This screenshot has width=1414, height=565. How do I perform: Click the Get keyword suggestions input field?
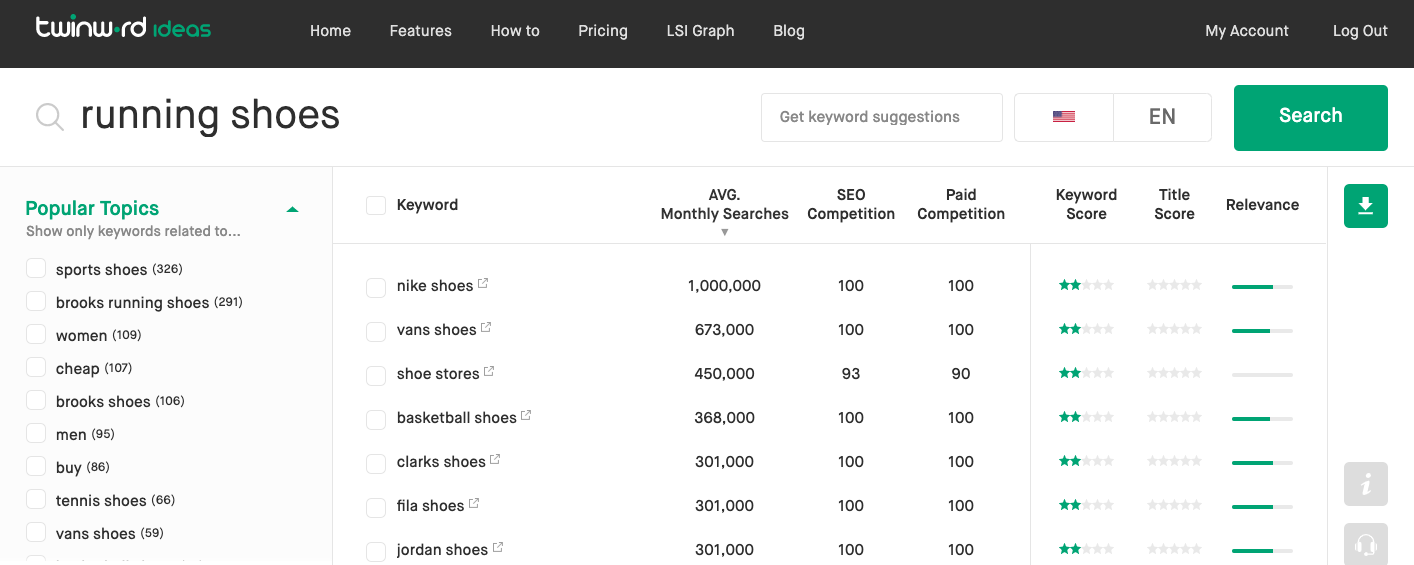point(881,117)
